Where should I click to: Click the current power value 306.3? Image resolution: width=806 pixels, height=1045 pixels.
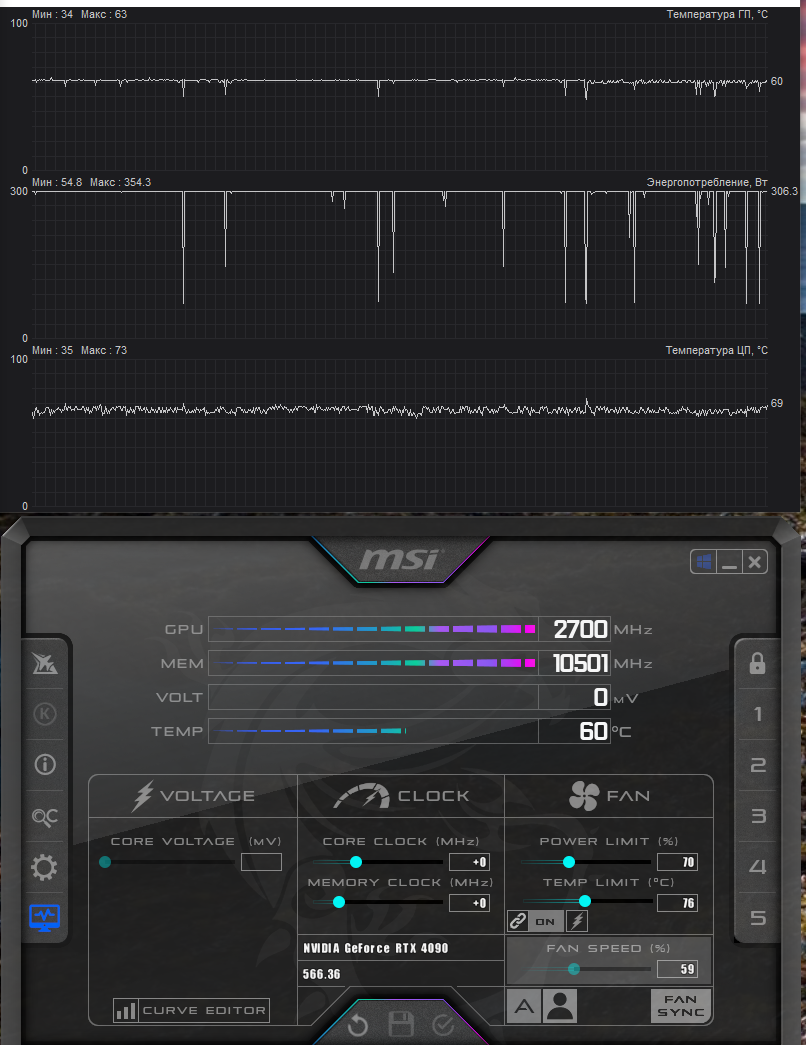(784, 191)
